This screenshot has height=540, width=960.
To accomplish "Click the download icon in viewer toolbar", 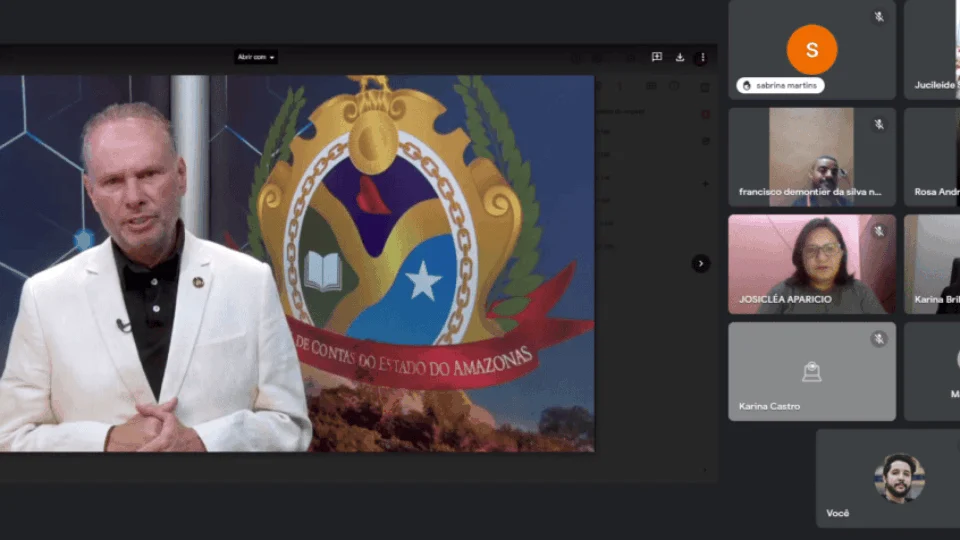I will click(680, 57).
